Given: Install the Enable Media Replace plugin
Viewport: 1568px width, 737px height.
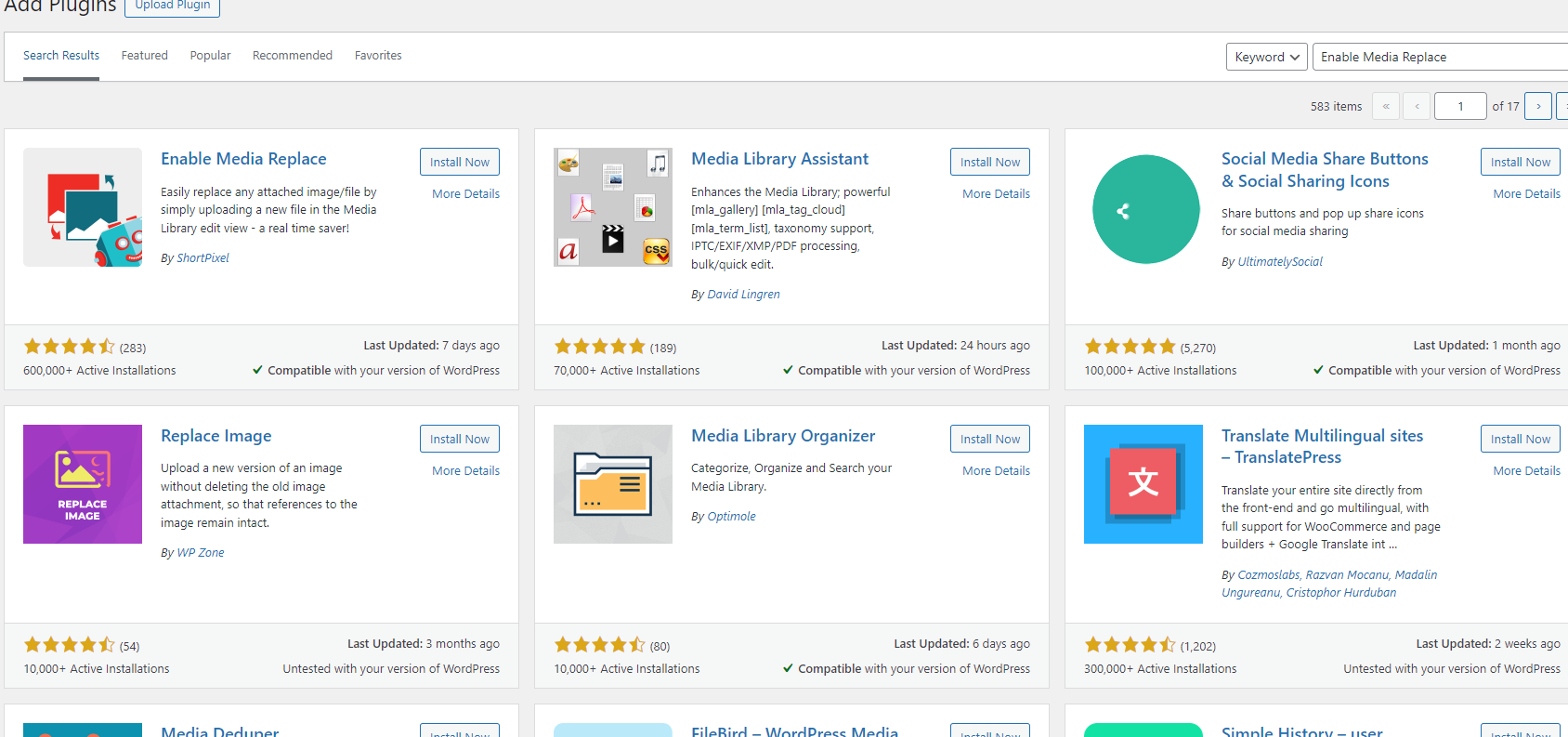Looking at the screenshot, I should pyautogui.click(x=460, y=162).
